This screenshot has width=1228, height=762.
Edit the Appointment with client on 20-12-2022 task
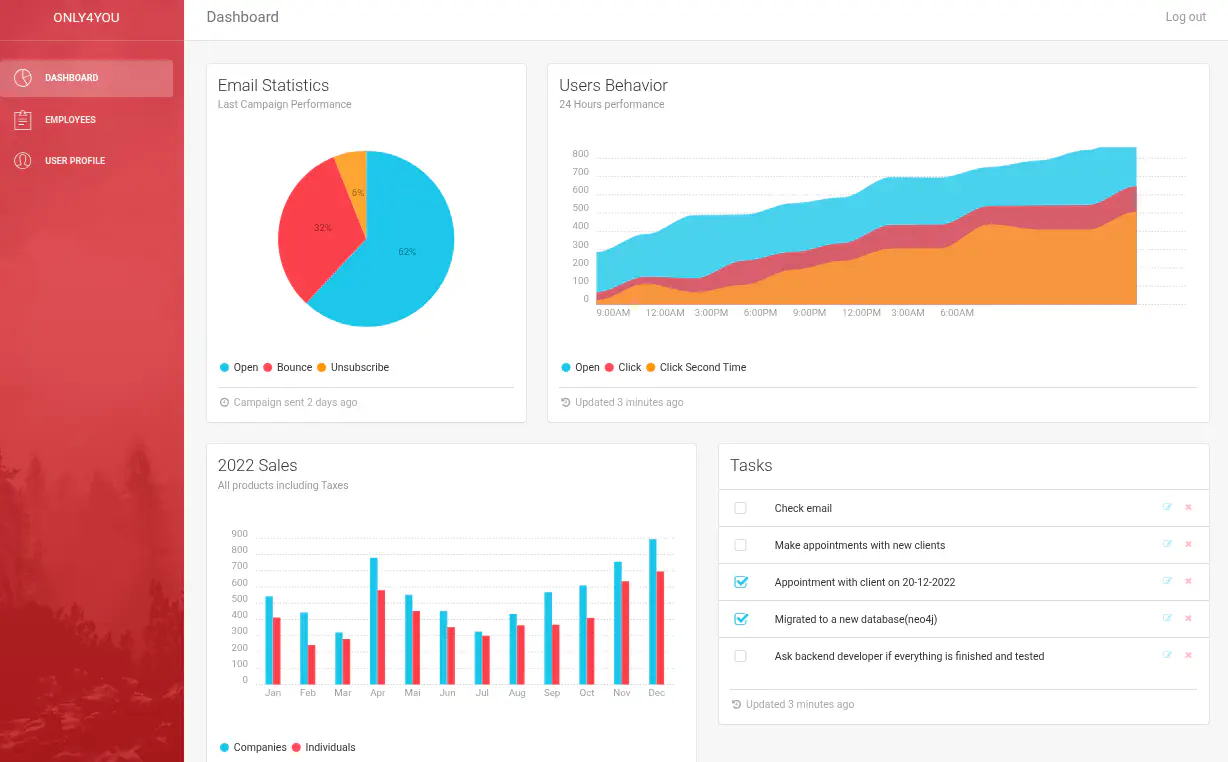click(1167, 581)
